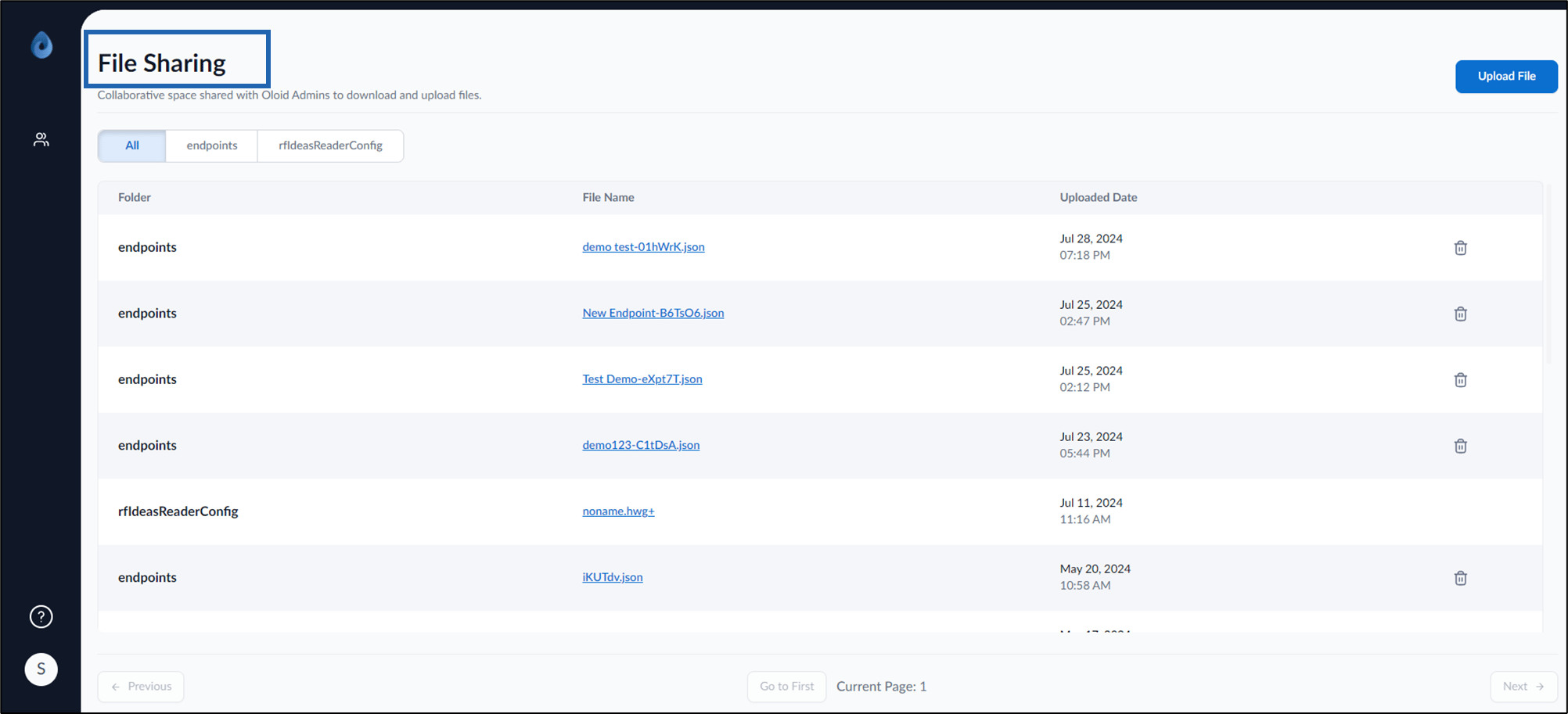
Task: Switch to the endpoints filter tab
Action: [x=212, y=145]
